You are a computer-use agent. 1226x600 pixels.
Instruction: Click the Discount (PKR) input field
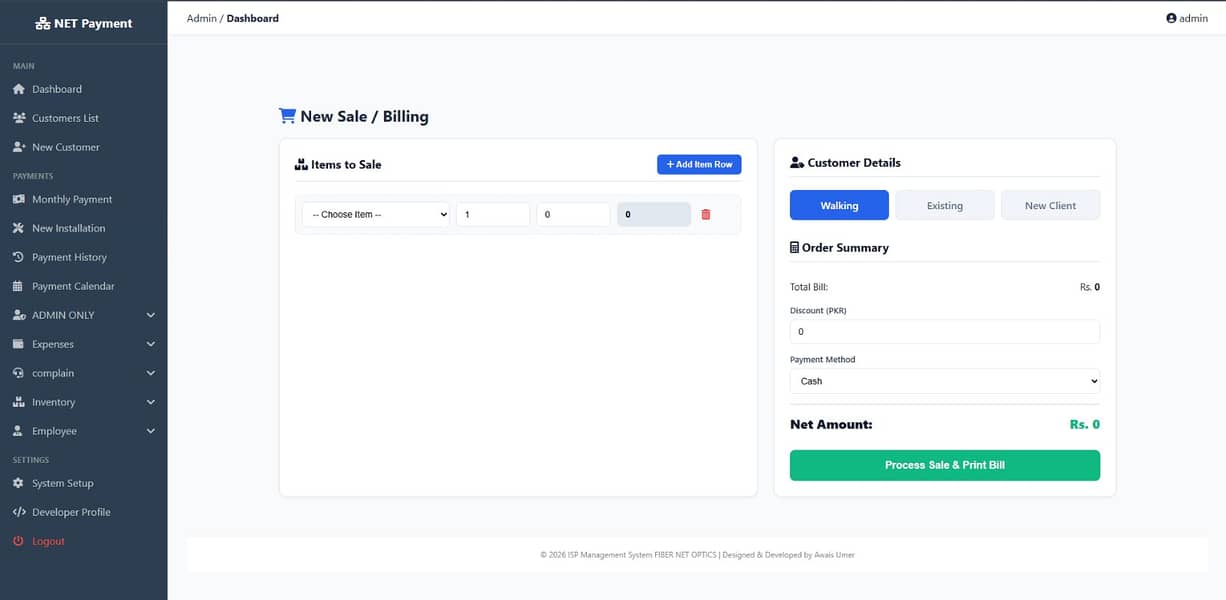click(x=945, y=331)
